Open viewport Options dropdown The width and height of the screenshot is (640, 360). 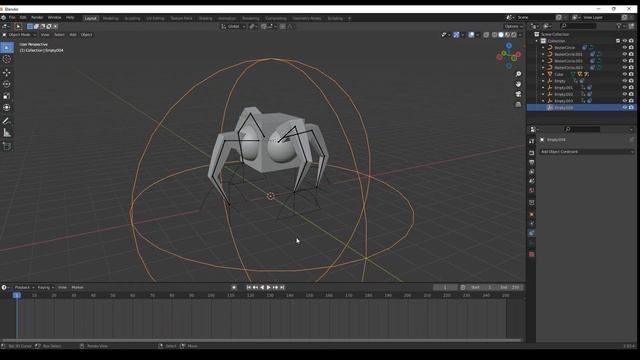click(x=513, y=27)
